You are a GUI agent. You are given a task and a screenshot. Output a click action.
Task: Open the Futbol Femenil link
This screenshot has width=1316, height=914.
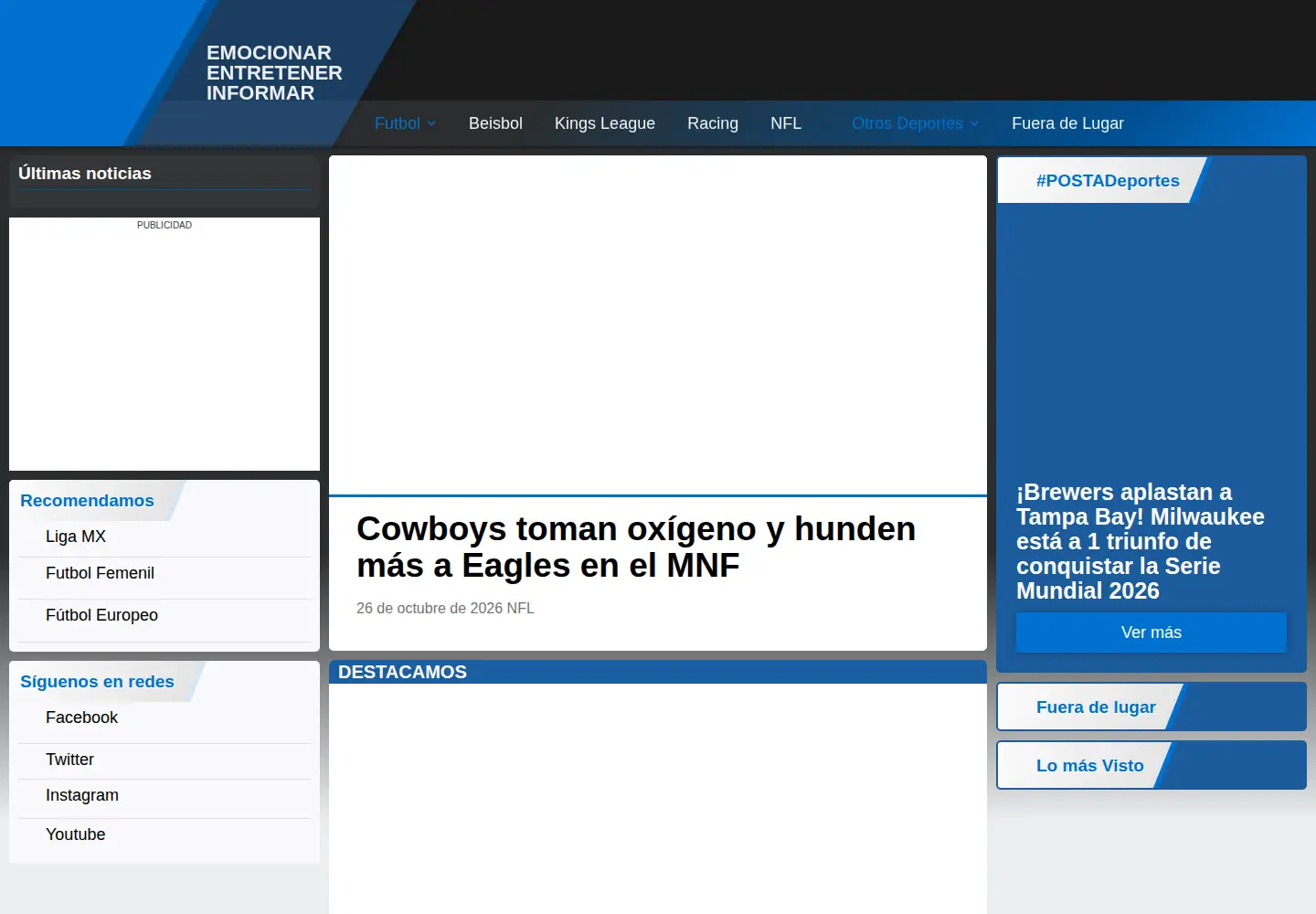tap(100, 573)
